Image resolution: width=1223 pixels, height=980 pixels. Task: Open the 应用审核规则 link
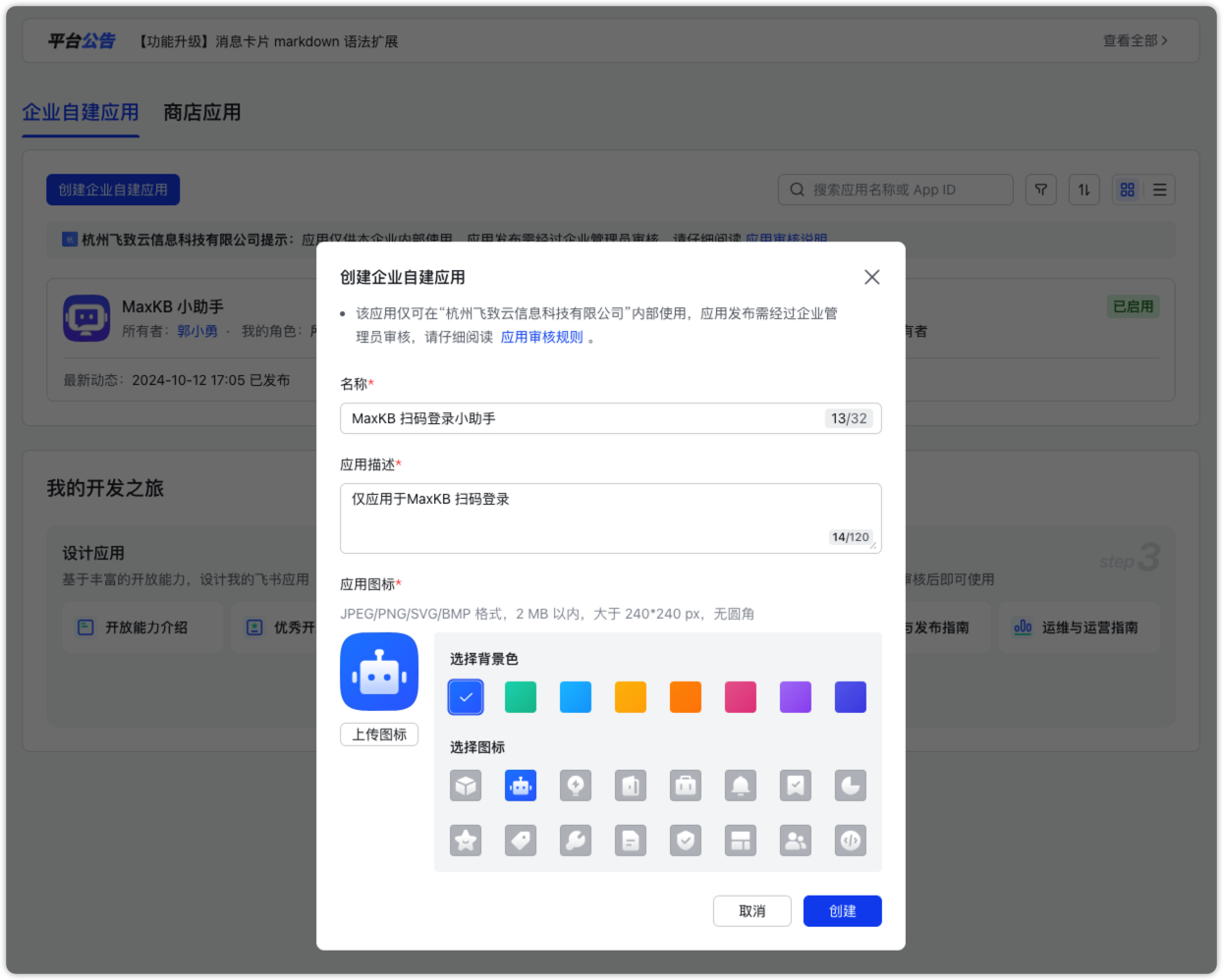point(542,337)
